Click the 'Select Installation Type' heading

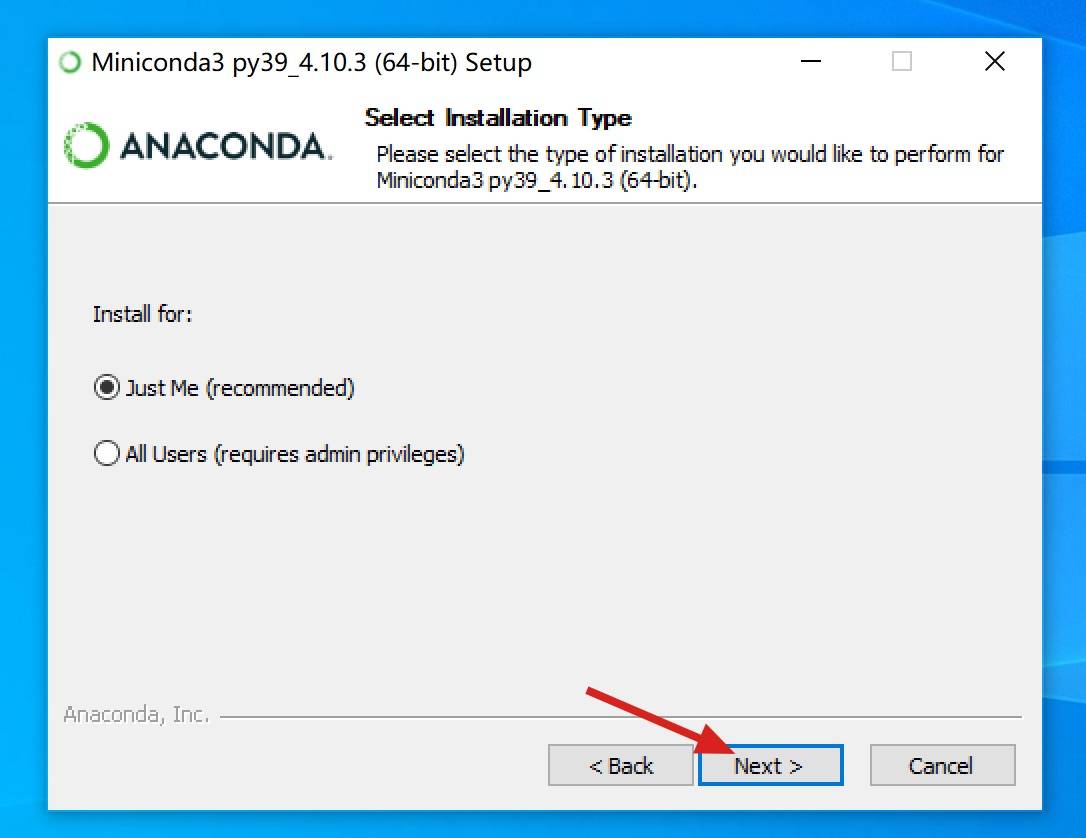[x=498, y=118]
